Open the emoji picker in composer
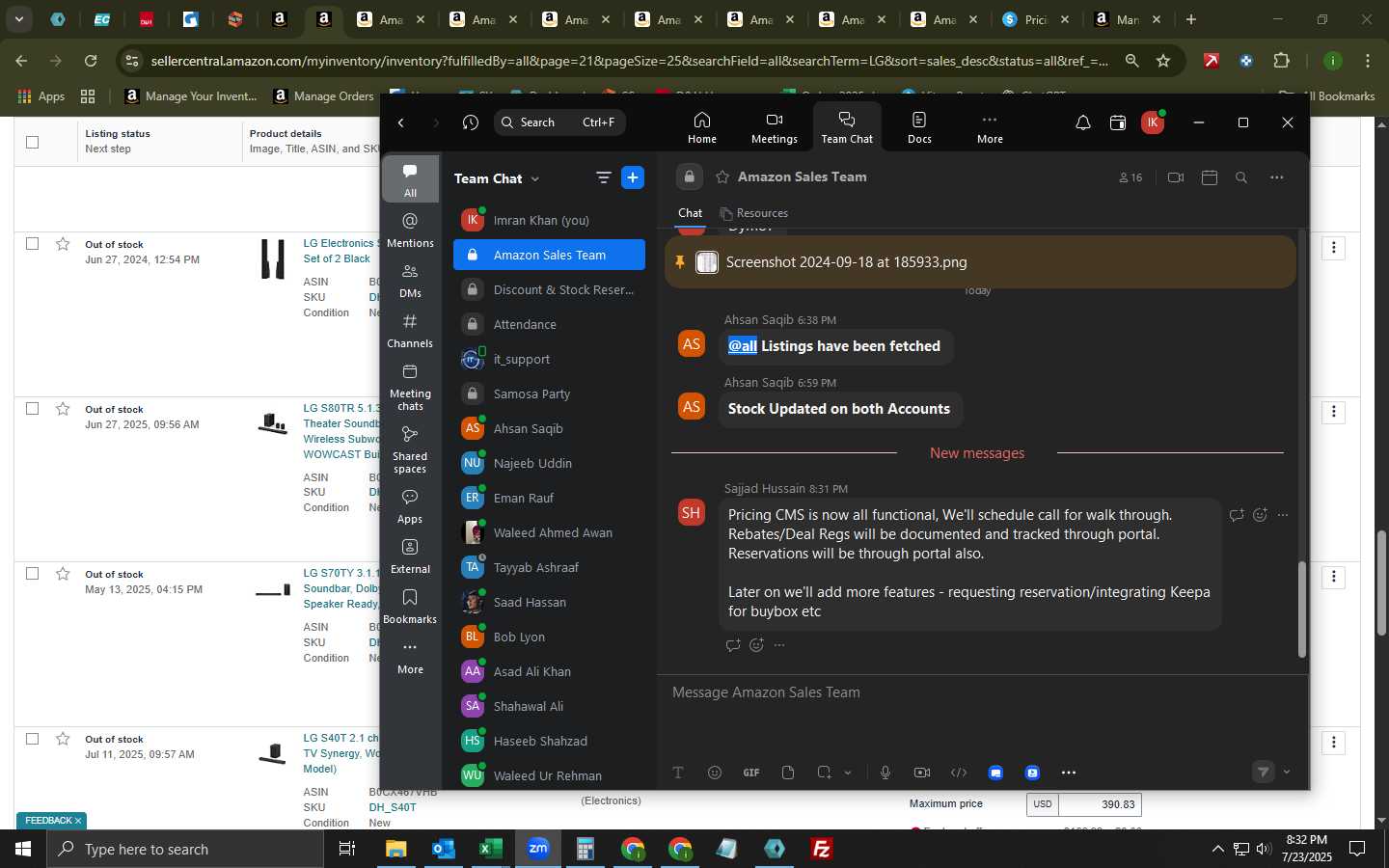This screenshot has height=868, width=1389. point(714,773)
